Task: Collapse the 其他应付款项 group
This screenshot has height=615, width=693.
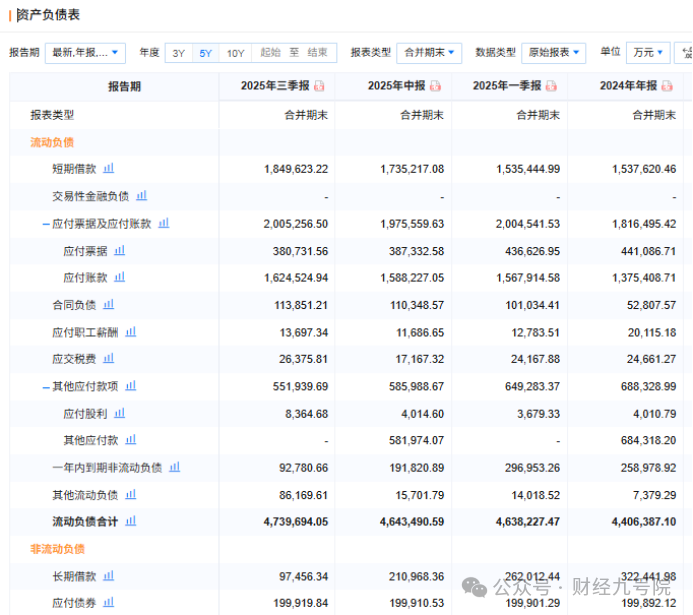Action: coord(46,386)
